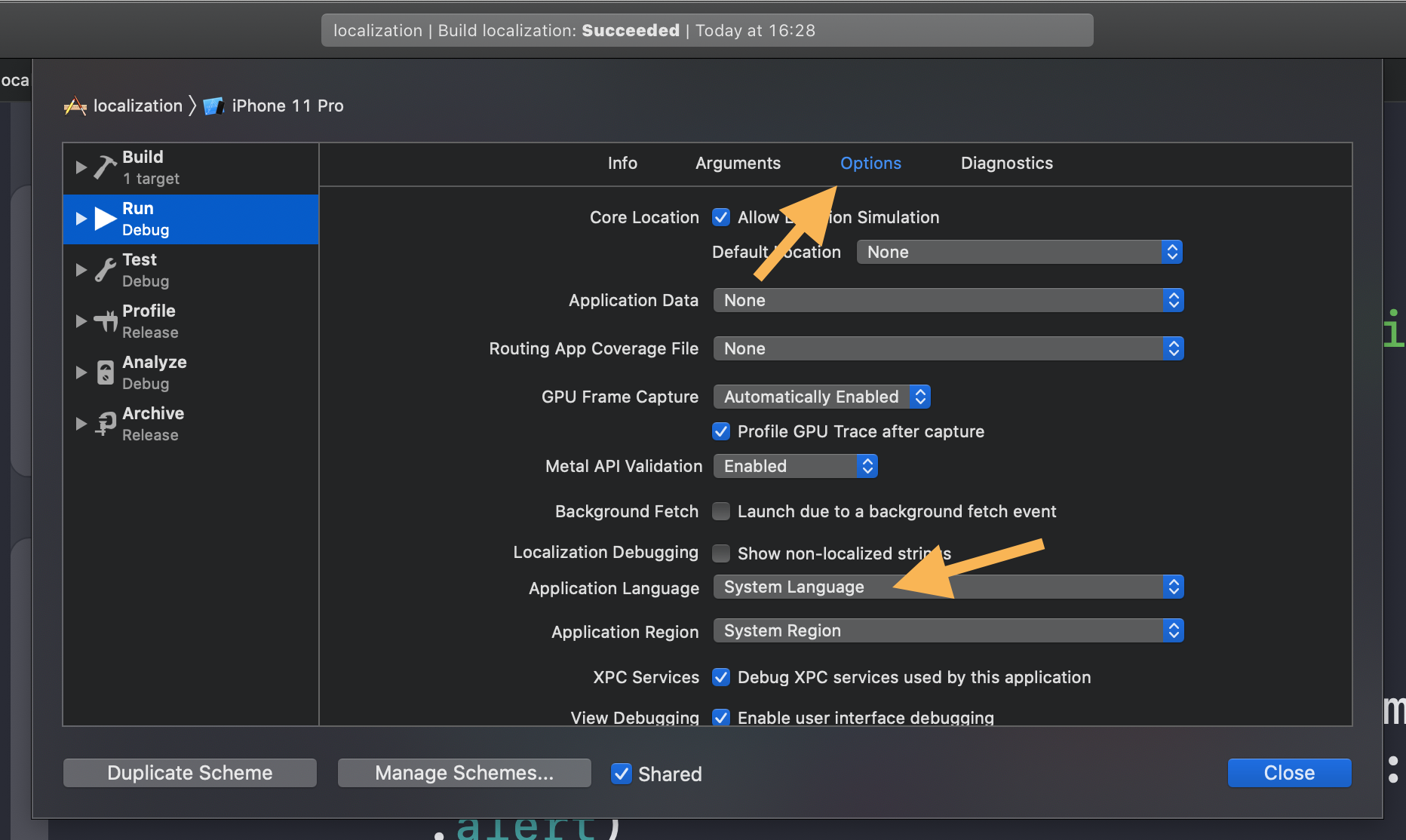Image resolution: width=1406 pixels, height=840 pixels.
Task: Enable Launch due to background fetch event
Action: point(721,511)
